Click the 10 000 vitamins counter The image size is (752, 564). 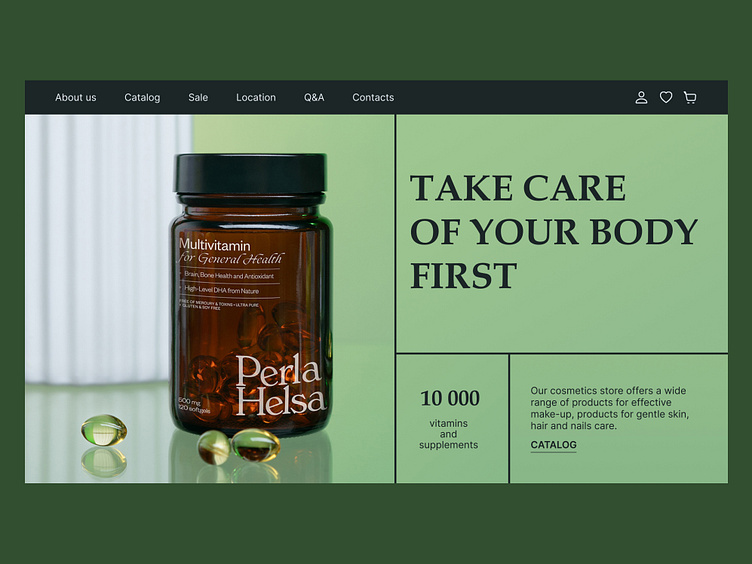(x=450, y=398)
